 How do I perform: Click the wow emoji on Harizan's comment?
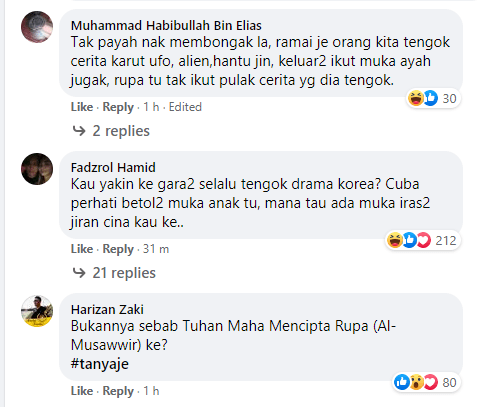(416, 382)
